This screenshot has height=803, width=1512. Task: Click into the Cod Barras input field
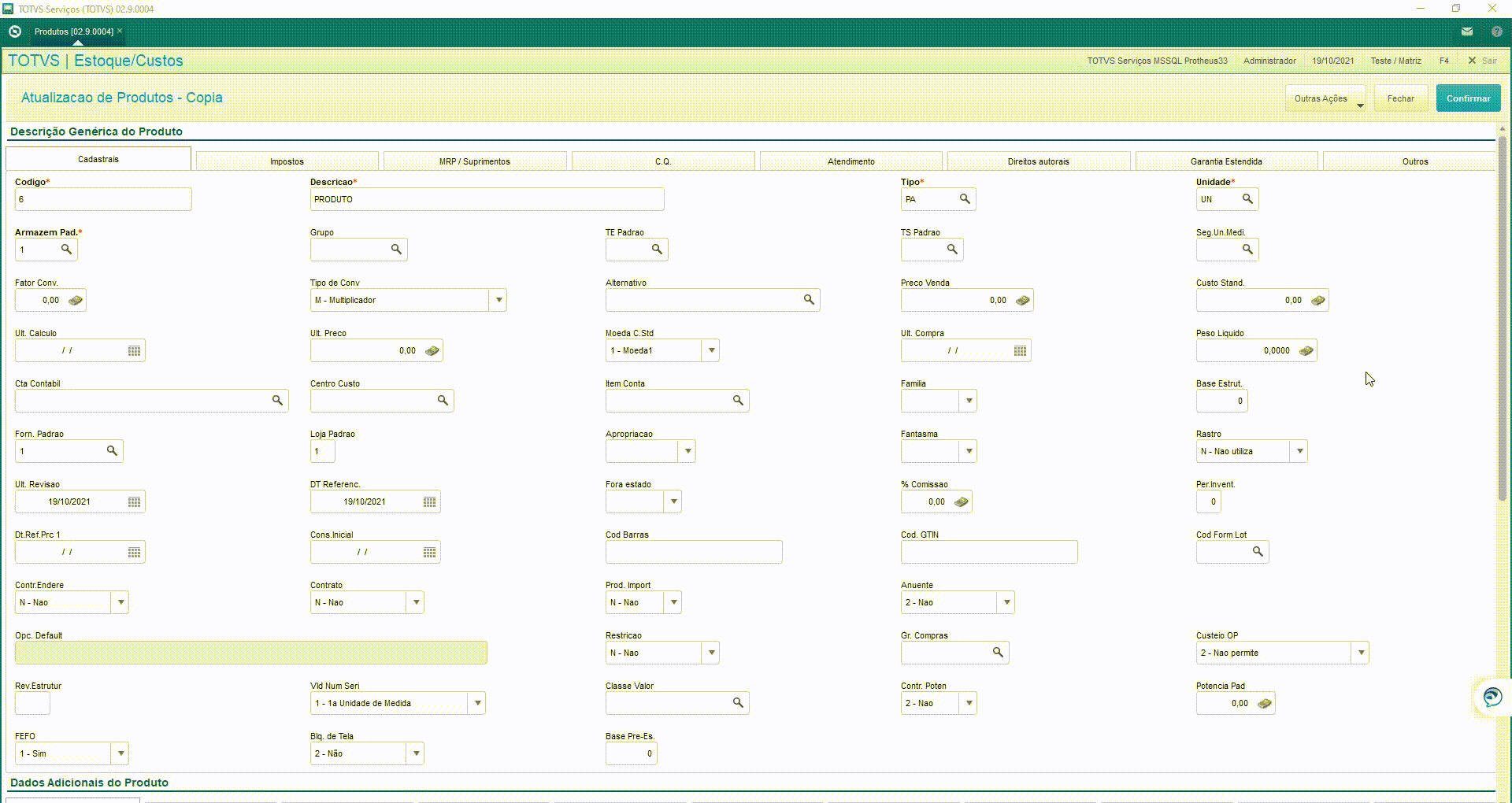click(x=694, y=552)
